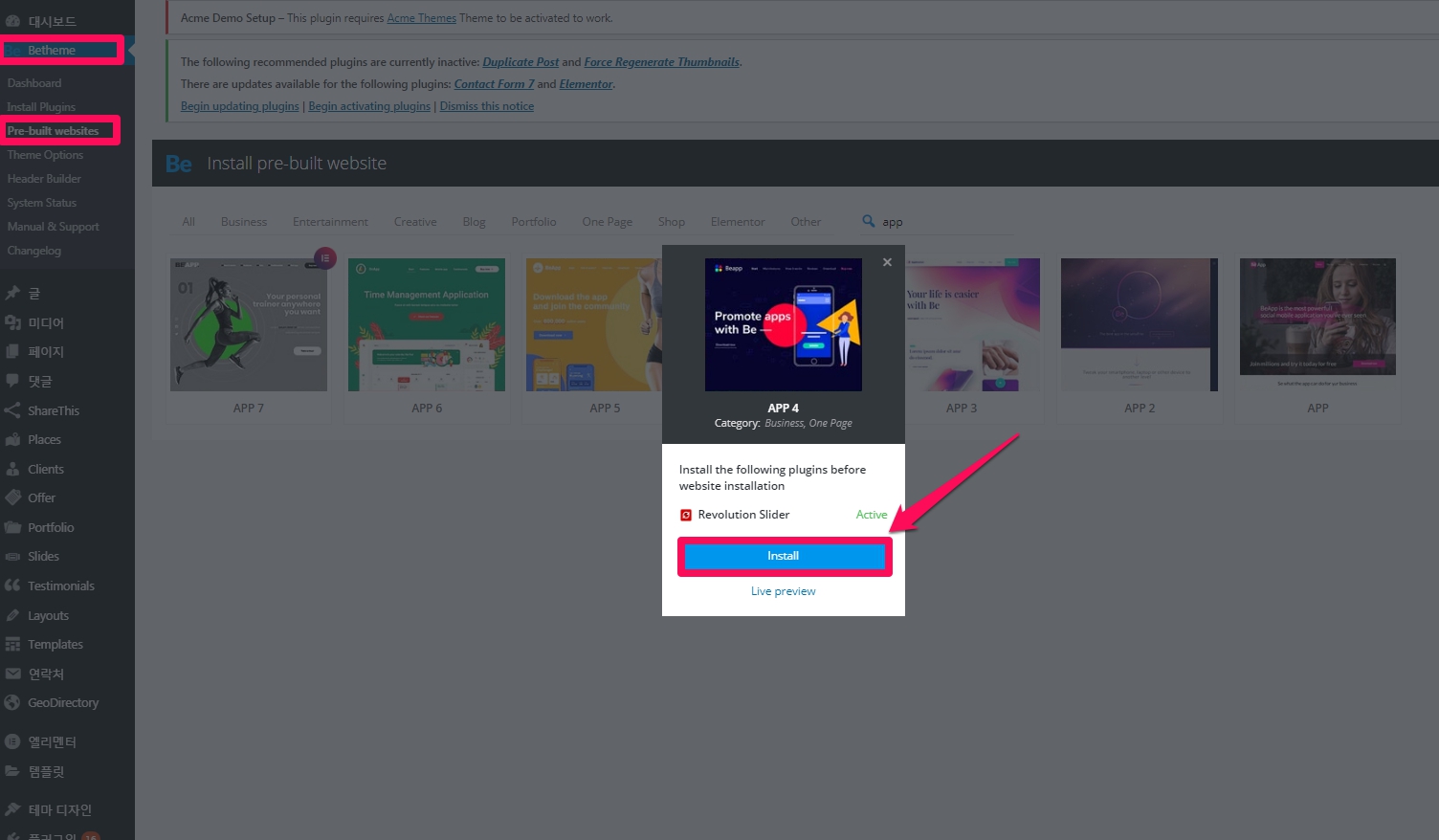Click the search magnifier icon in filter bar
This screenshot has width=1439, height=840.
(x=869, y=221)
